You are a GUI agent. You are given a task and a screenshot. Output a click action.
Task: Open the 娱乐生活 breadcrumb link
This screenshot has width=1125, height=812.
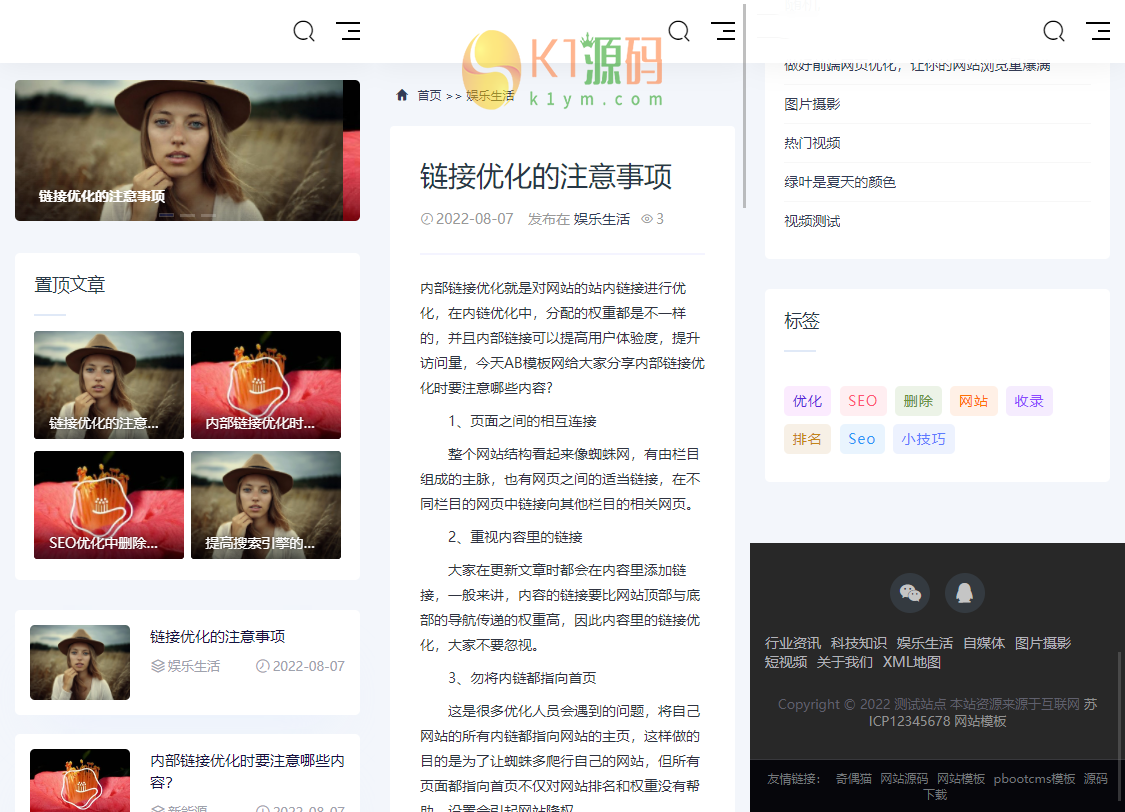pos(490,94)
